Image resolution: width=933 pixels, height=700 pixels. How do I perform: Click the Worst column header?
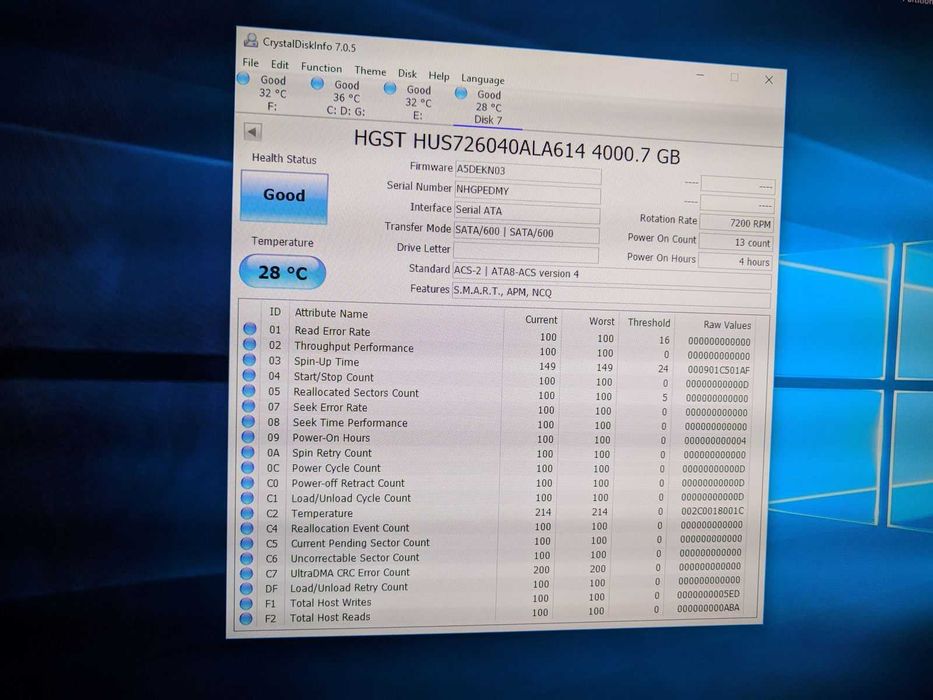click(602, 321)
